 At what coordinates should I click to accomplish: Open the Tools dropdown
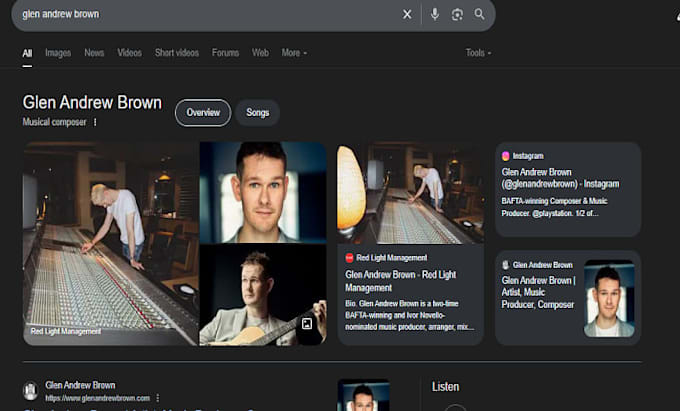[478, 53]
